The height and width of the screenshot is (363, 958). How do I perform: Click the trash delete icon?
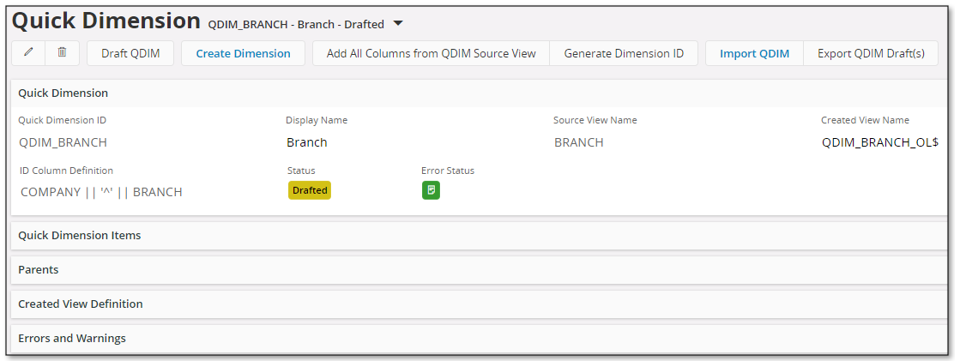point(62,53)
